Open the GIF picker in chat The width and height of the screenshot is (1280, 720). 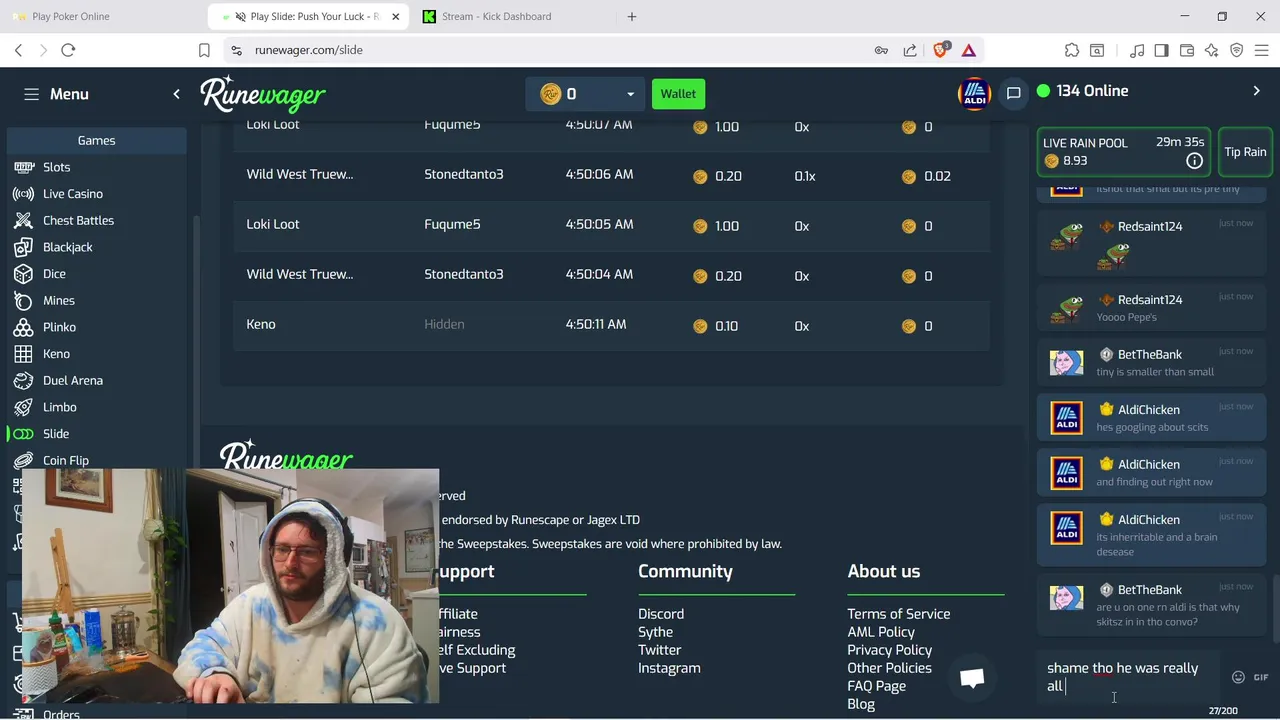[x=1261, y=677]
